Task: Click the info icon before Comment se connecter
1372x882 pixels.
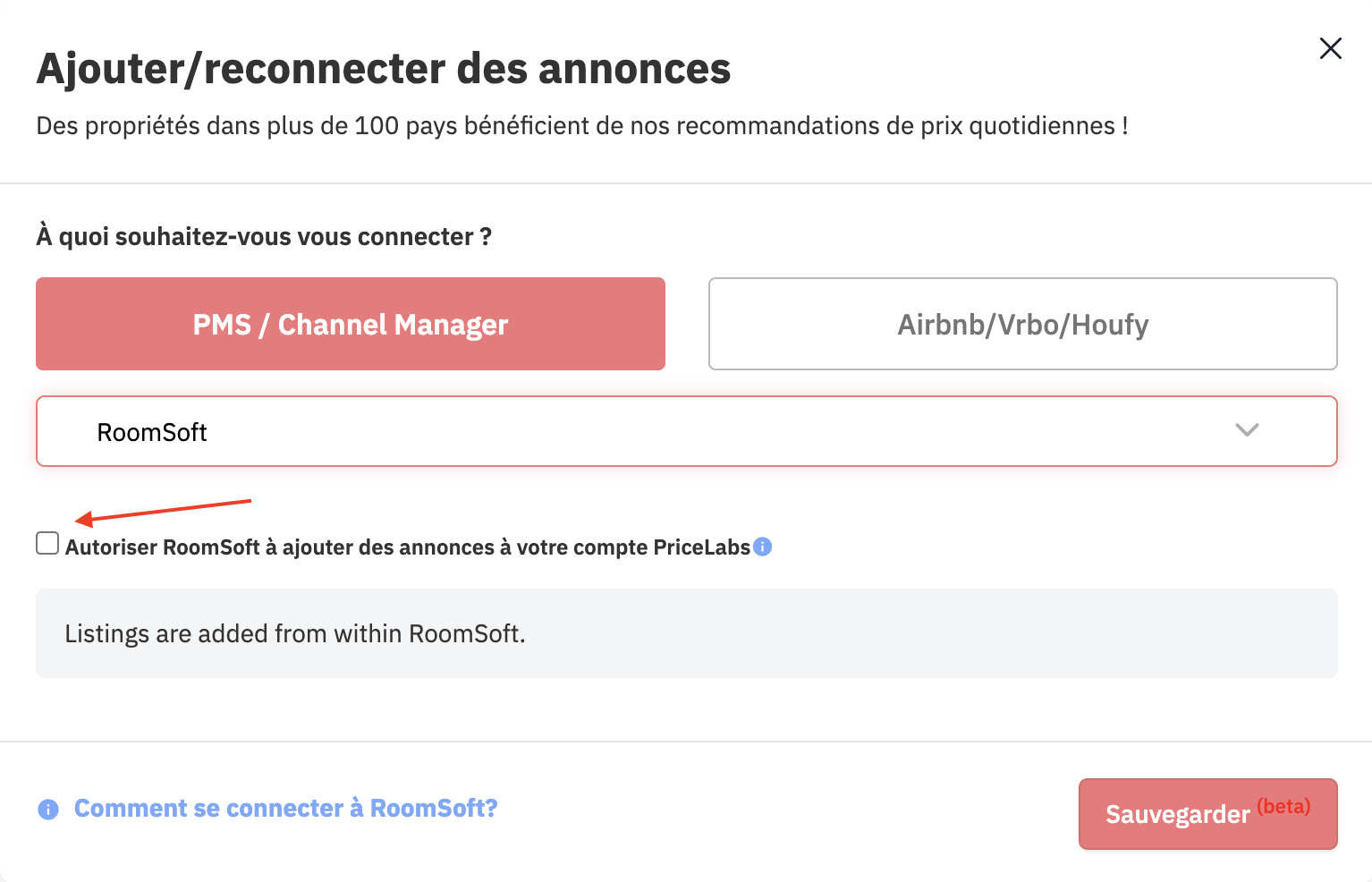Action: coord(48,810)
